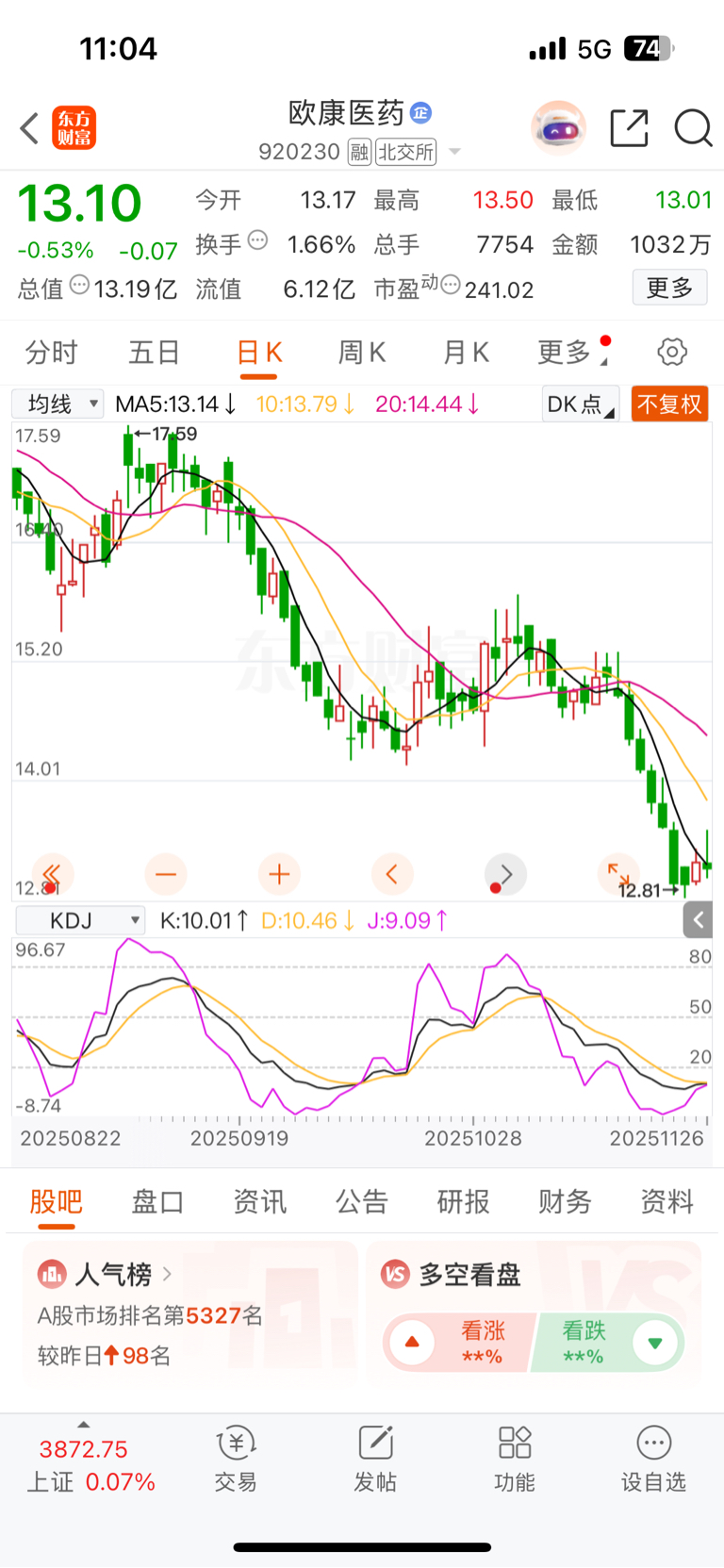Tap the info icon next to 市盈动
Image resolution: width=724 pixels, height=1568 pixels.
pos(451,284)
